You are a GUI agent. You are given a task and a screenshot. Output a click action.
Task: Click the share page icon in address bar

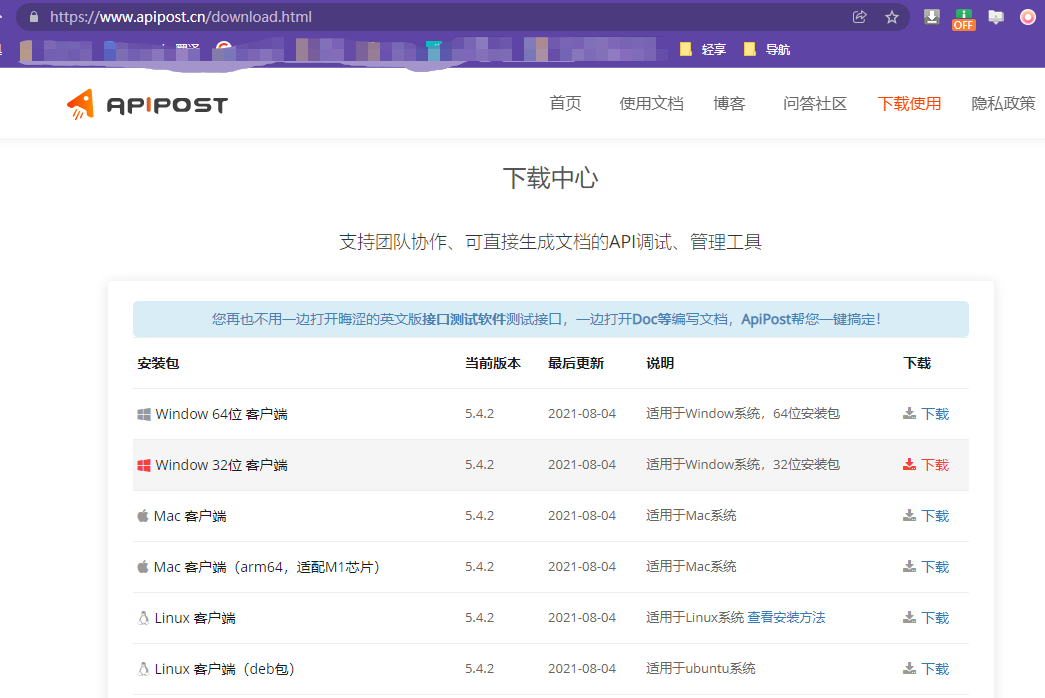(860, 17)
